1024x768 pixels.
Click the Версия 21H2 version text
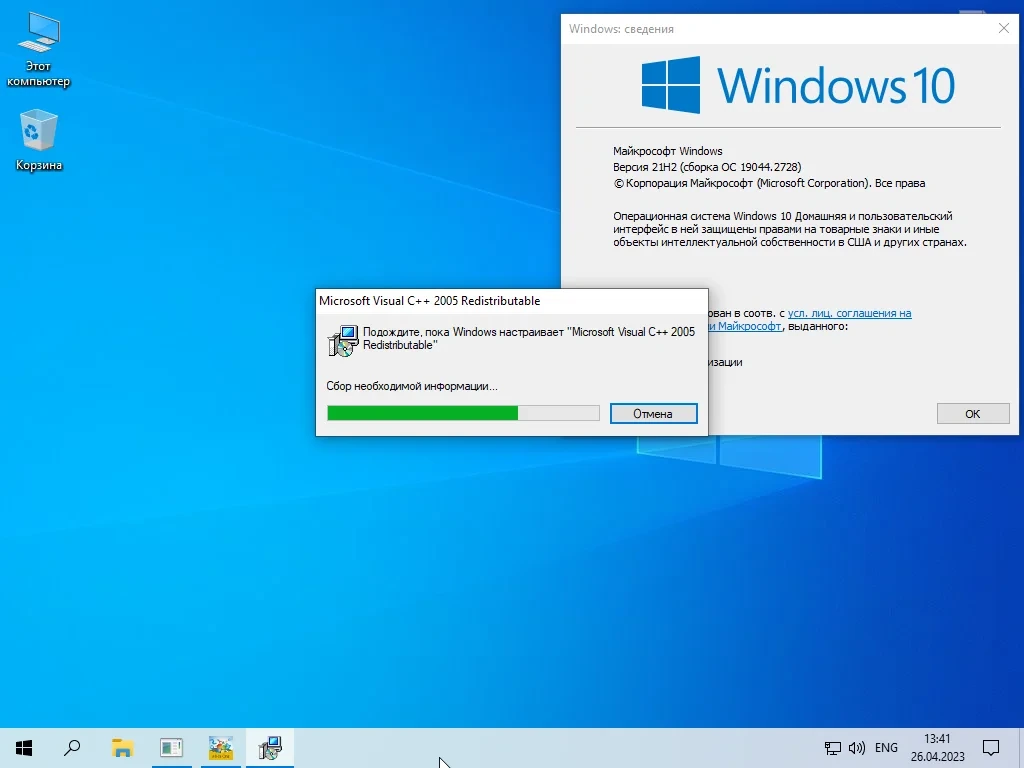point(707,167)
